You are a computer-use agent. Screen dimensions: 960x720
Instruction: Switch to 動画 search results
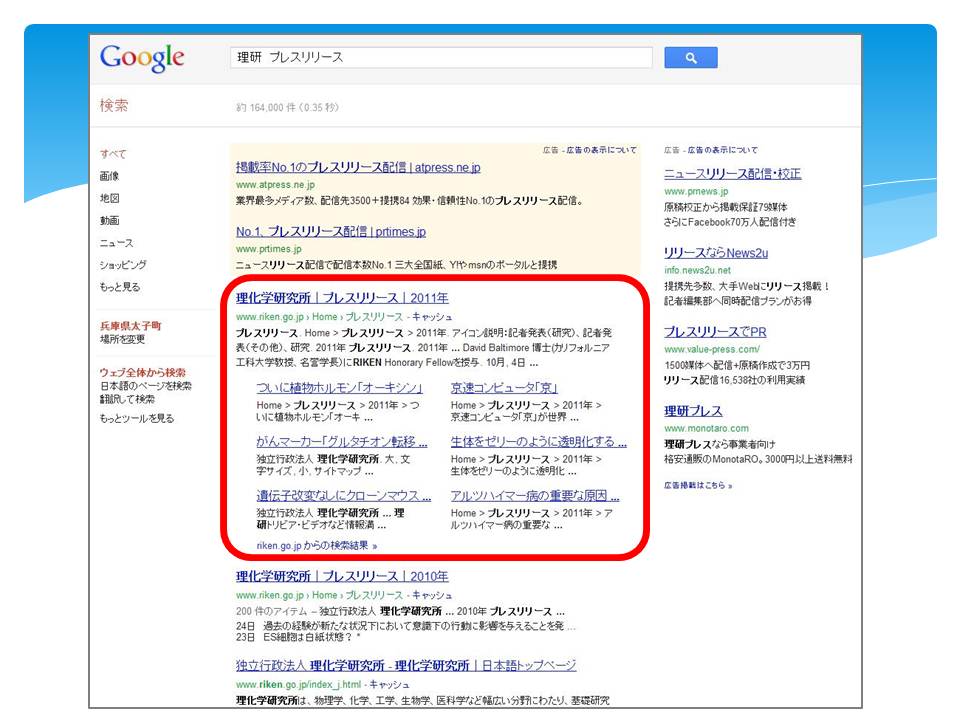(110, 220)
